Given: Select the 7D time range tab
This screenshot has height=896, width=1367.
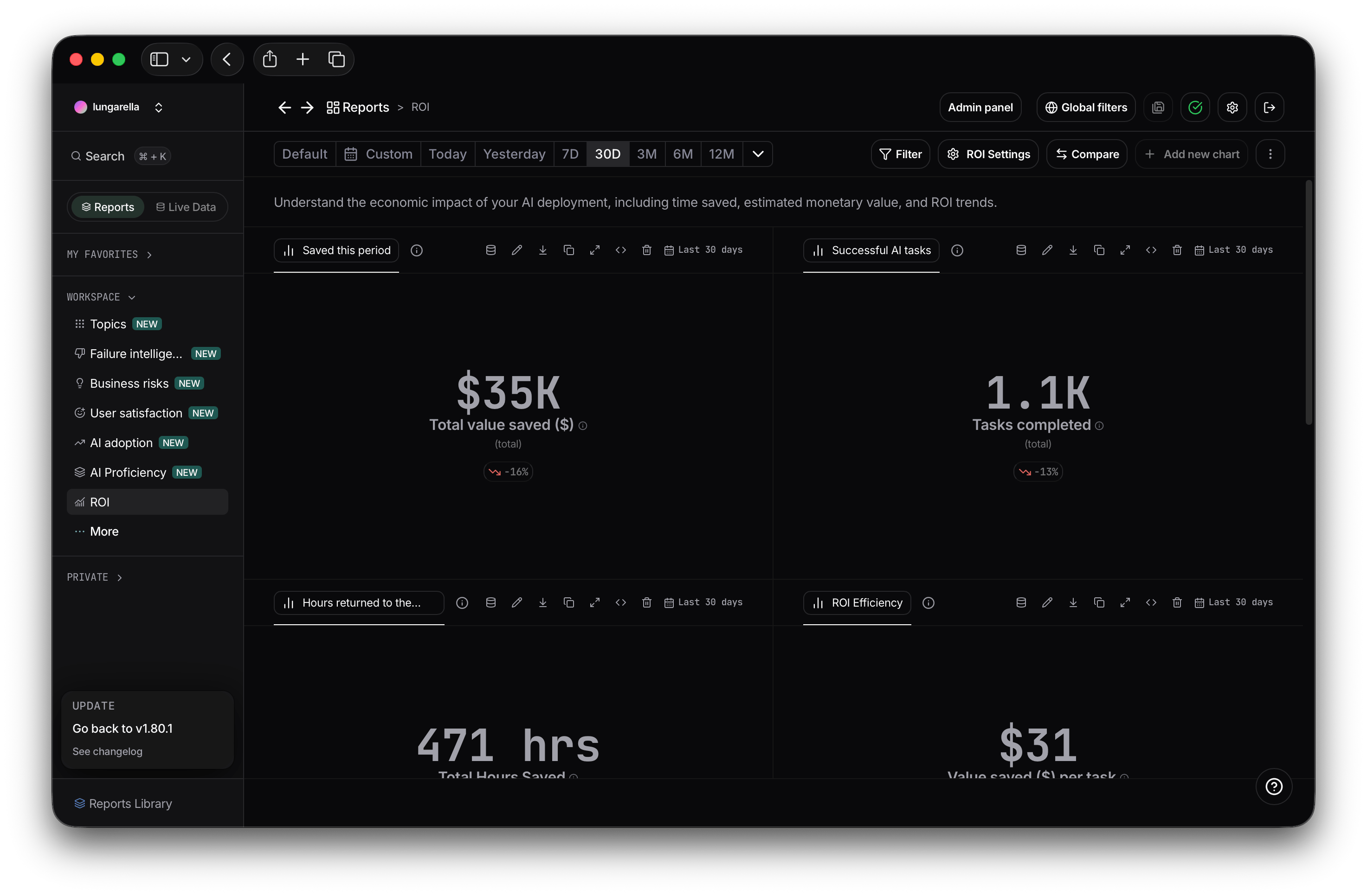Looking at the screenshot, I should pos(570,154).
